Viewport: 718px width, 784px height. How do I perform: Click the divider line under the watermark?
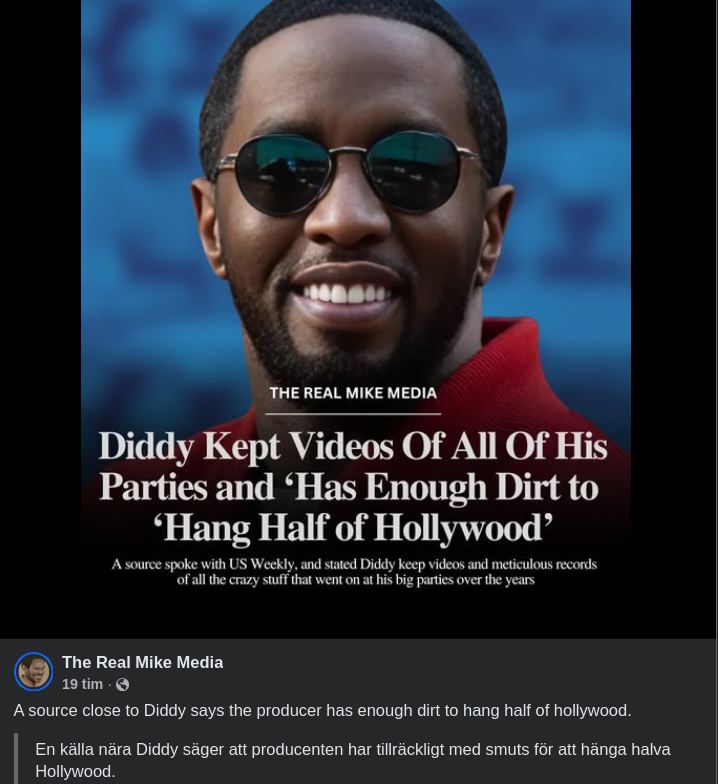[353, 414]
